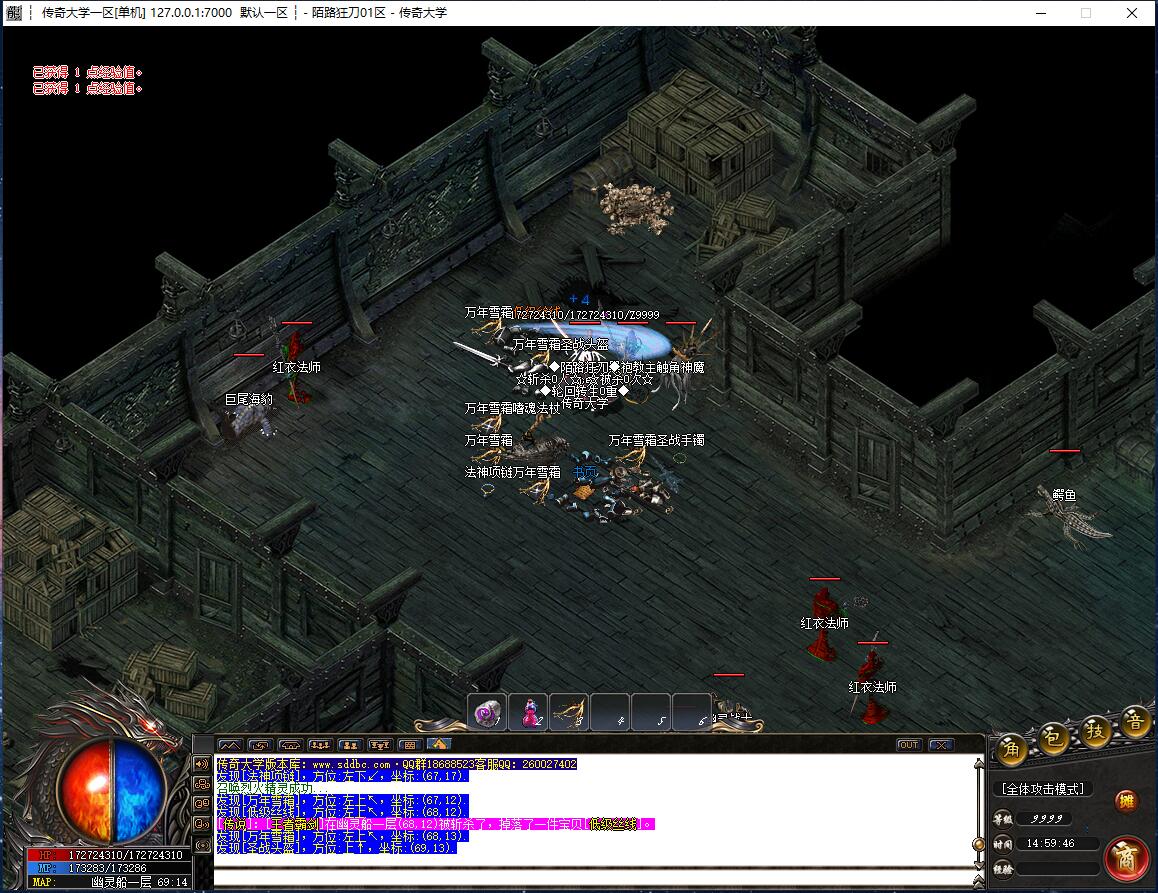Click the HP value 172724310/172724310

point(126,855)
